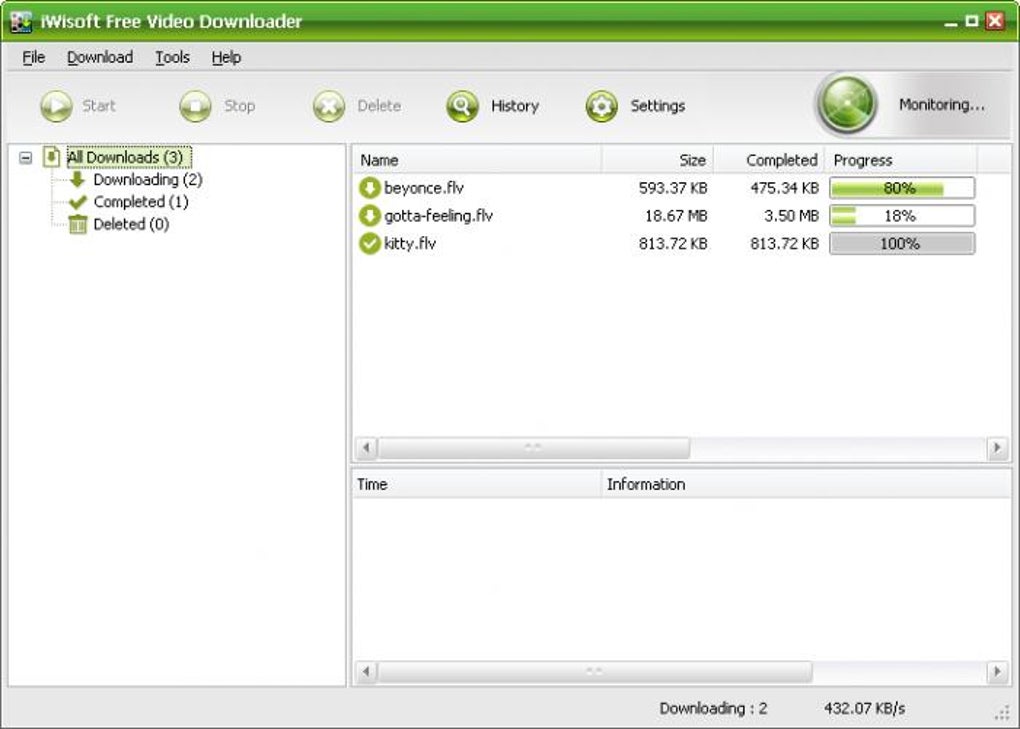
Task: Minimize the iWisoft window
Action: point(951,21)
